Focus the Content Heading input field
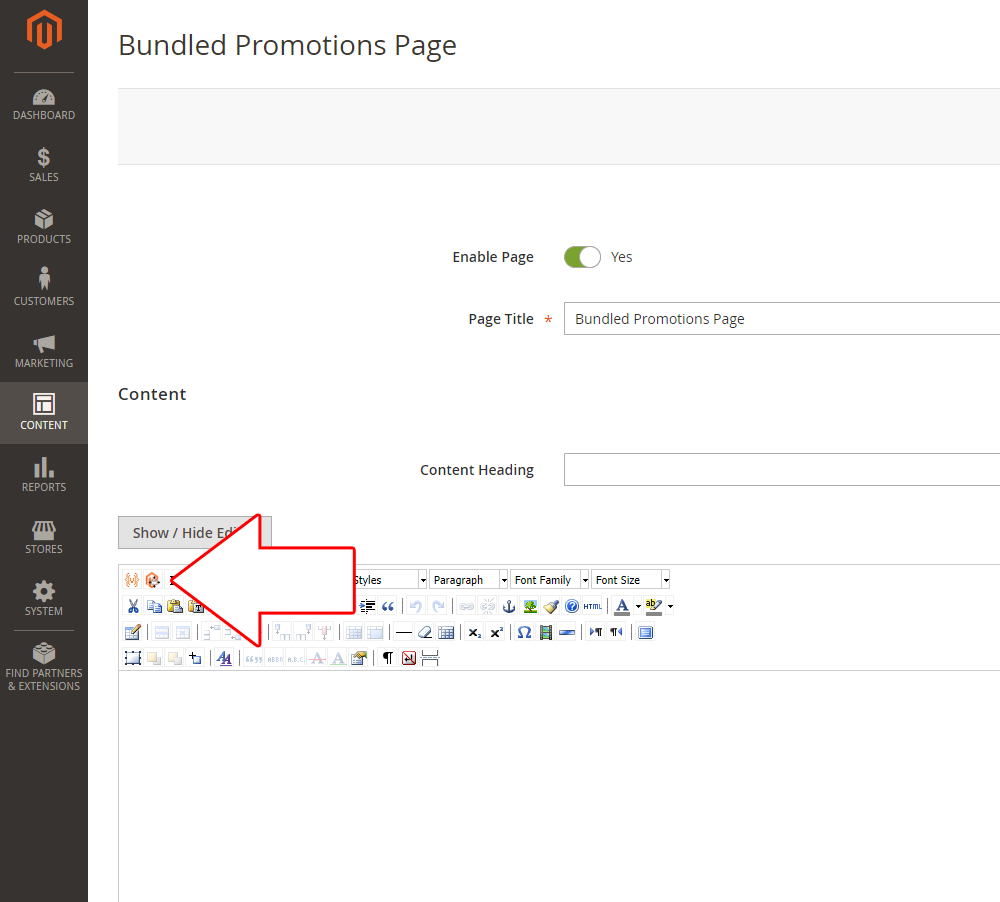 pyautogui.click(x=782, y=469)
